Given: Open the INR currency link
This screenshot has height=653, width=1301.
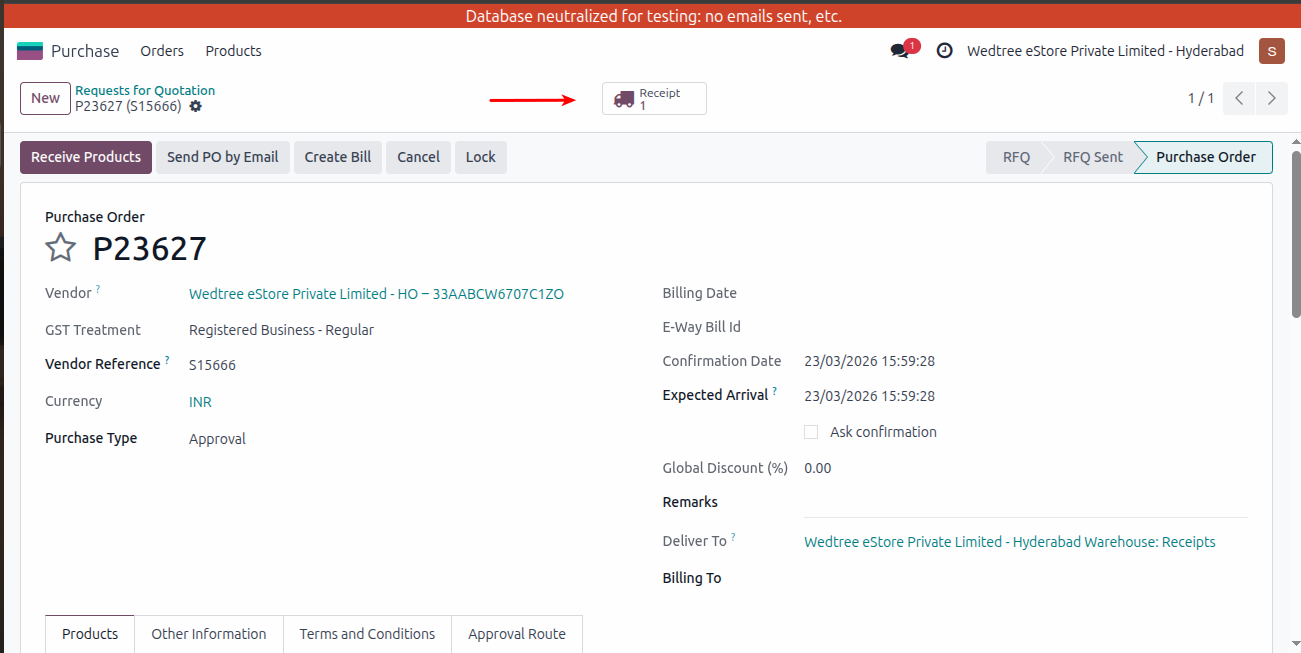Looking at the screenshot, I should point(200,402).
